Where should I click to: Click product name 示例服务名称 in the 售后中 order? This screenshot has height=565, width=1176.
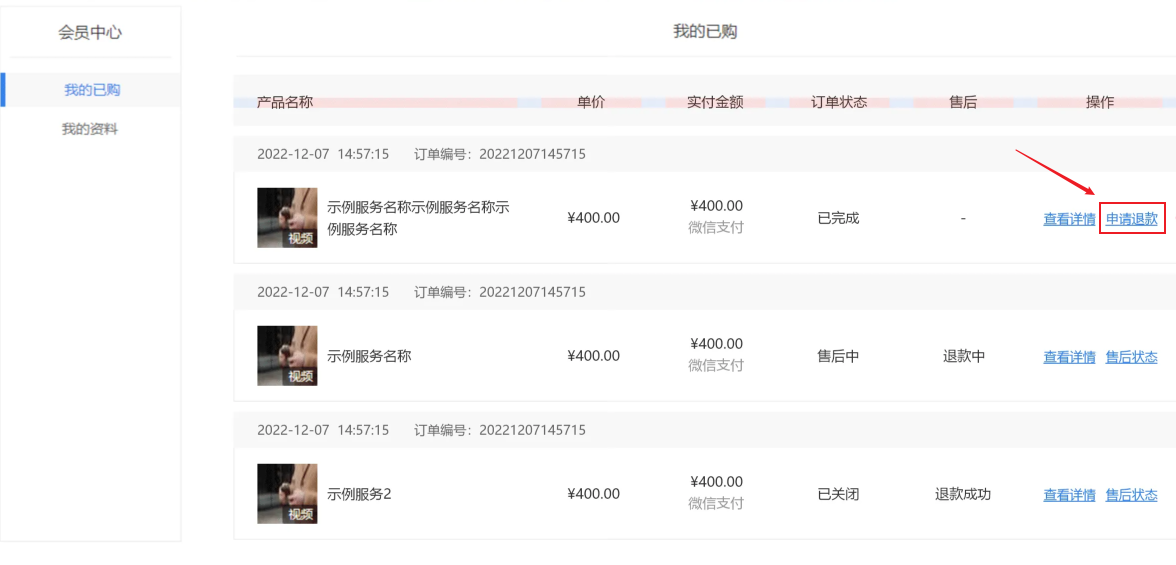[370, 356]
